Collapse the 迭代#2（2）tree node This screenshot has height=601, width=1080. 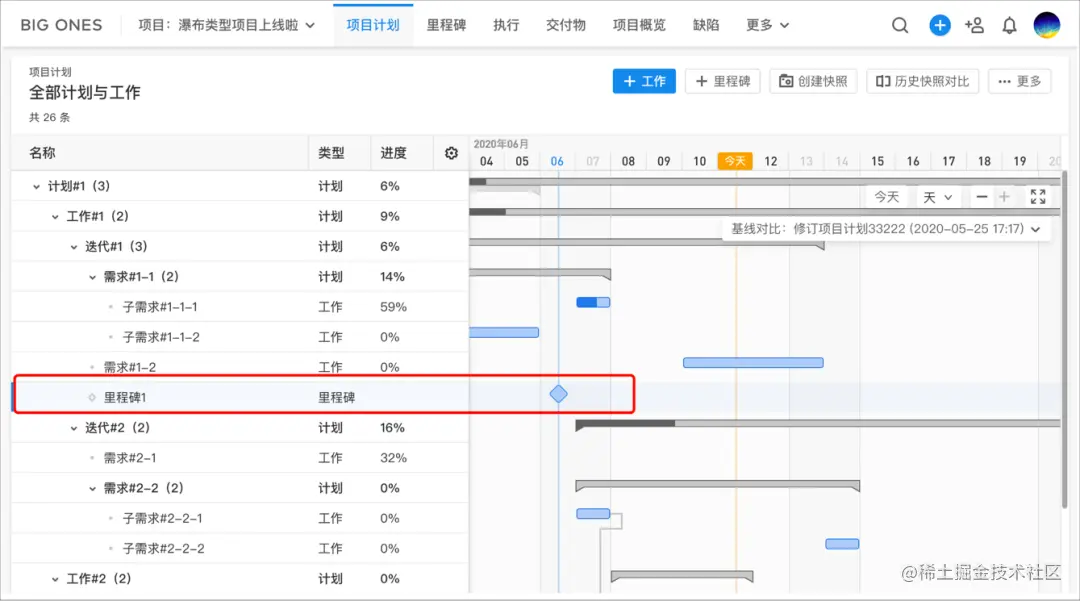click(74, 428)
